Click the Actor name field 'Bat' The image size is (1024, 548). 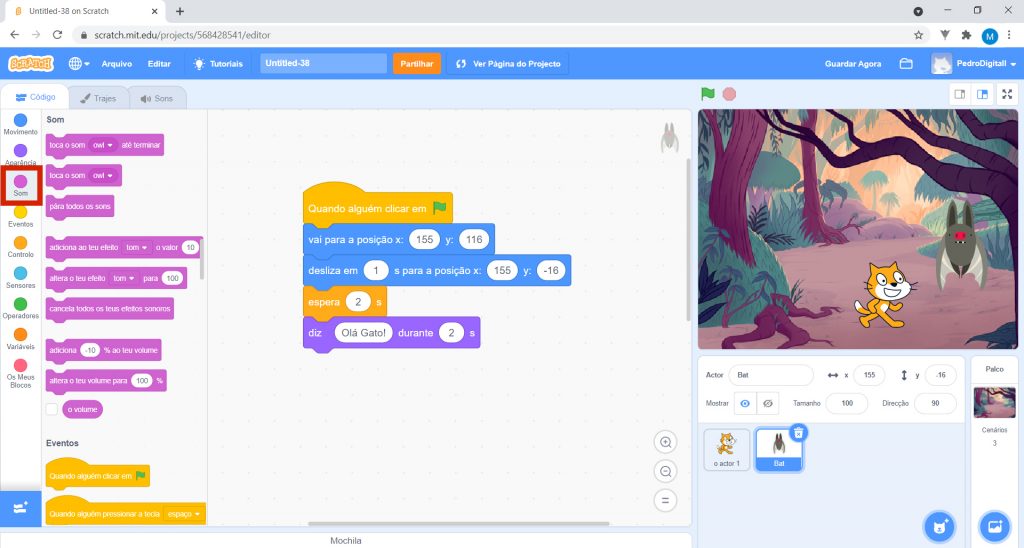pyautogui.click(x=771, y=375)
